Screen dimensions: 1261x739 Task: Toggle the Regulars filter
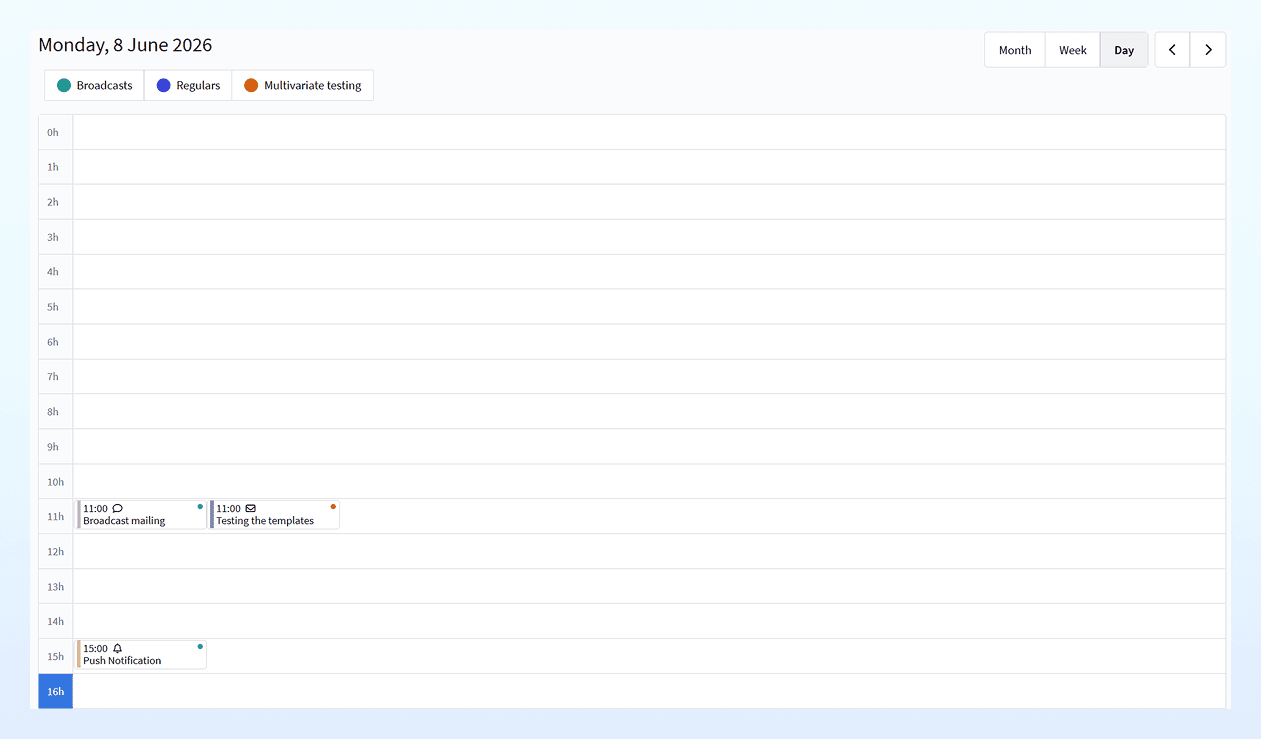188,85
